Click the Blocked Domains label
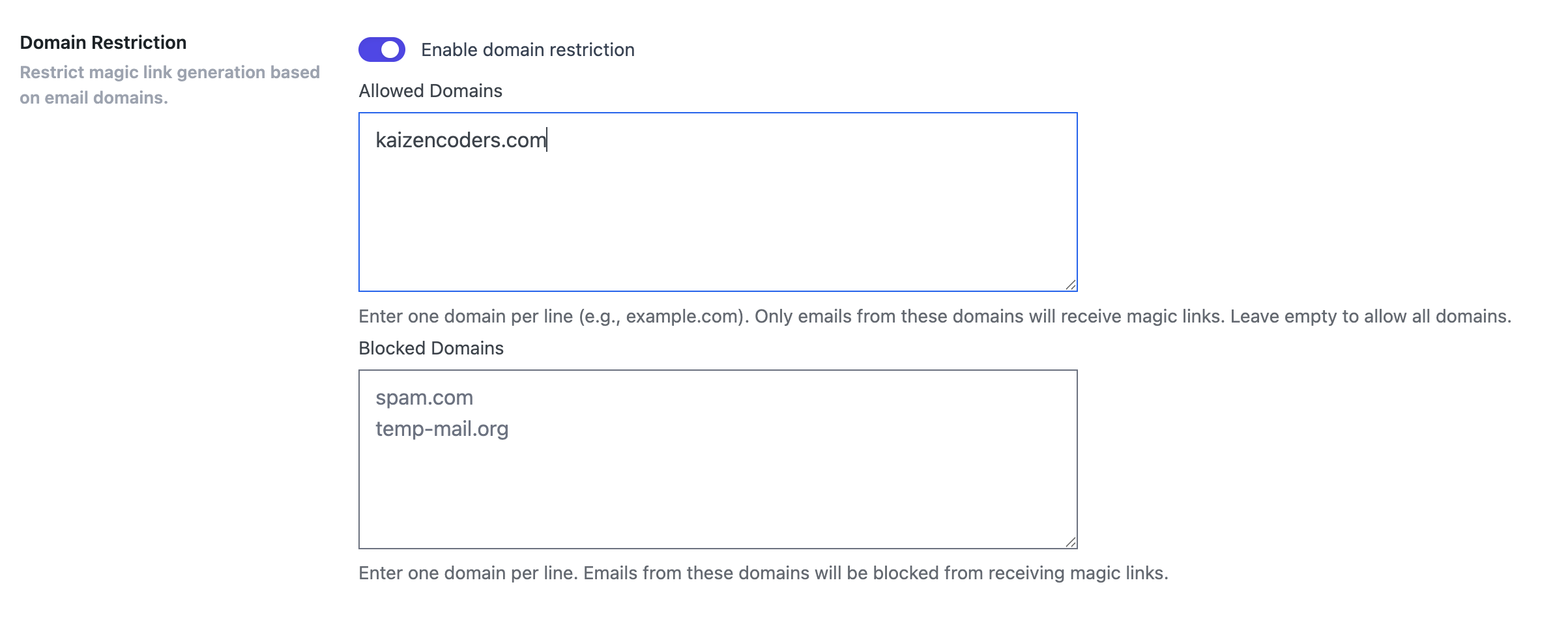This screenshot has width=1568, height=619. 431,348
